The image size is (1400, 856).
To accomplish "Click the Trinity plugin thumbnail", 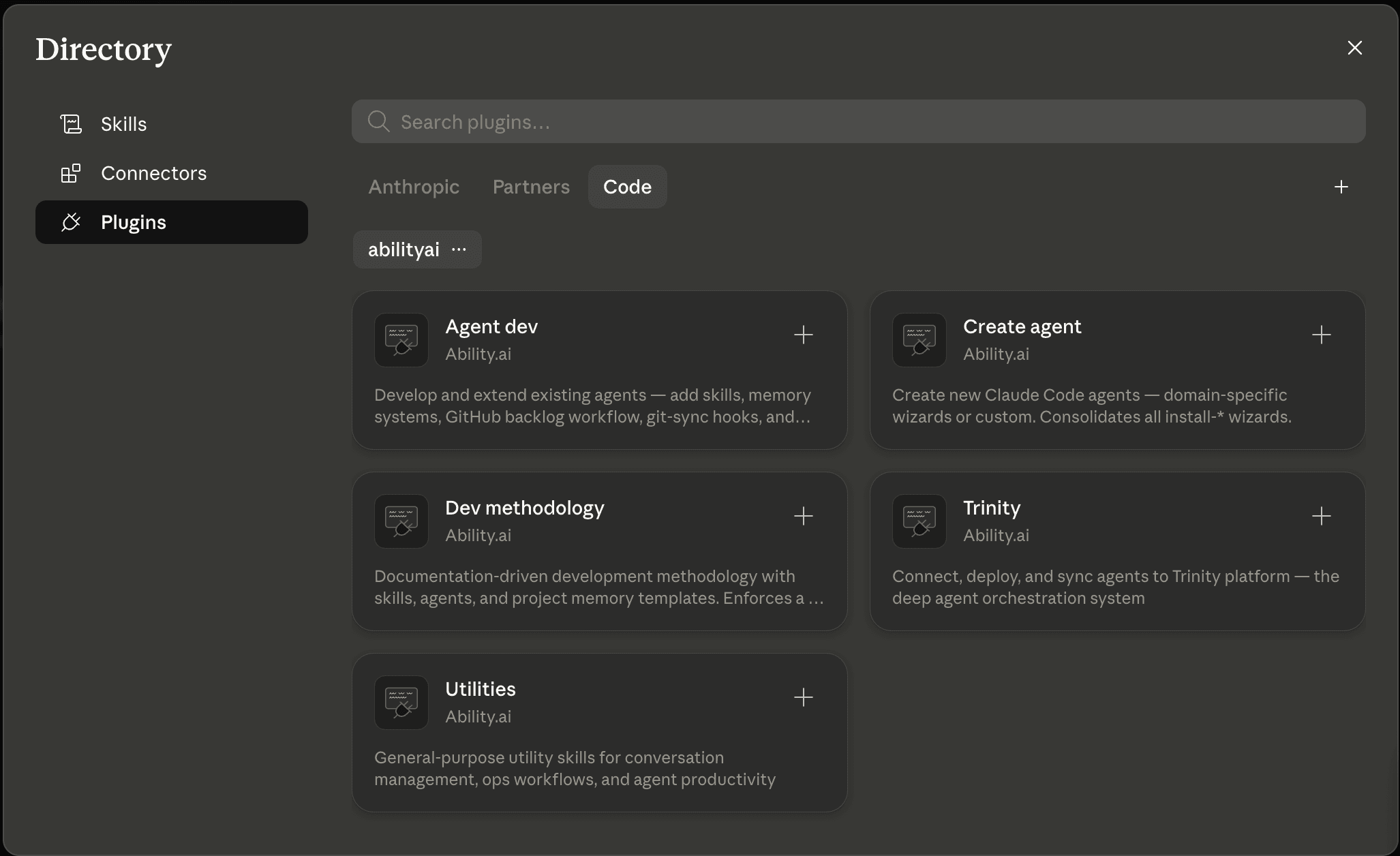I will 919,521.
